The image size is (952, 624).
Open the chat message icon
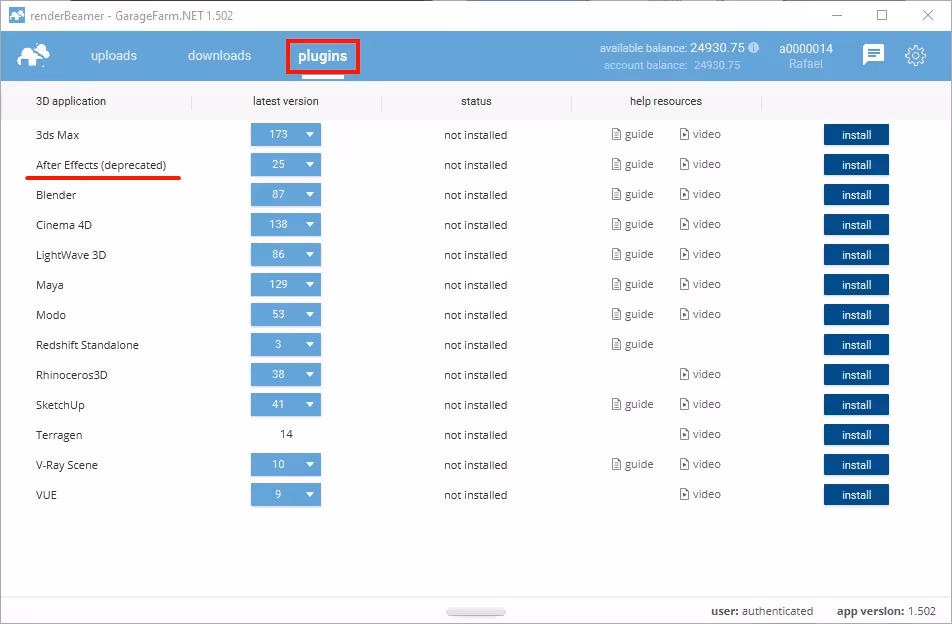(873, 55)
